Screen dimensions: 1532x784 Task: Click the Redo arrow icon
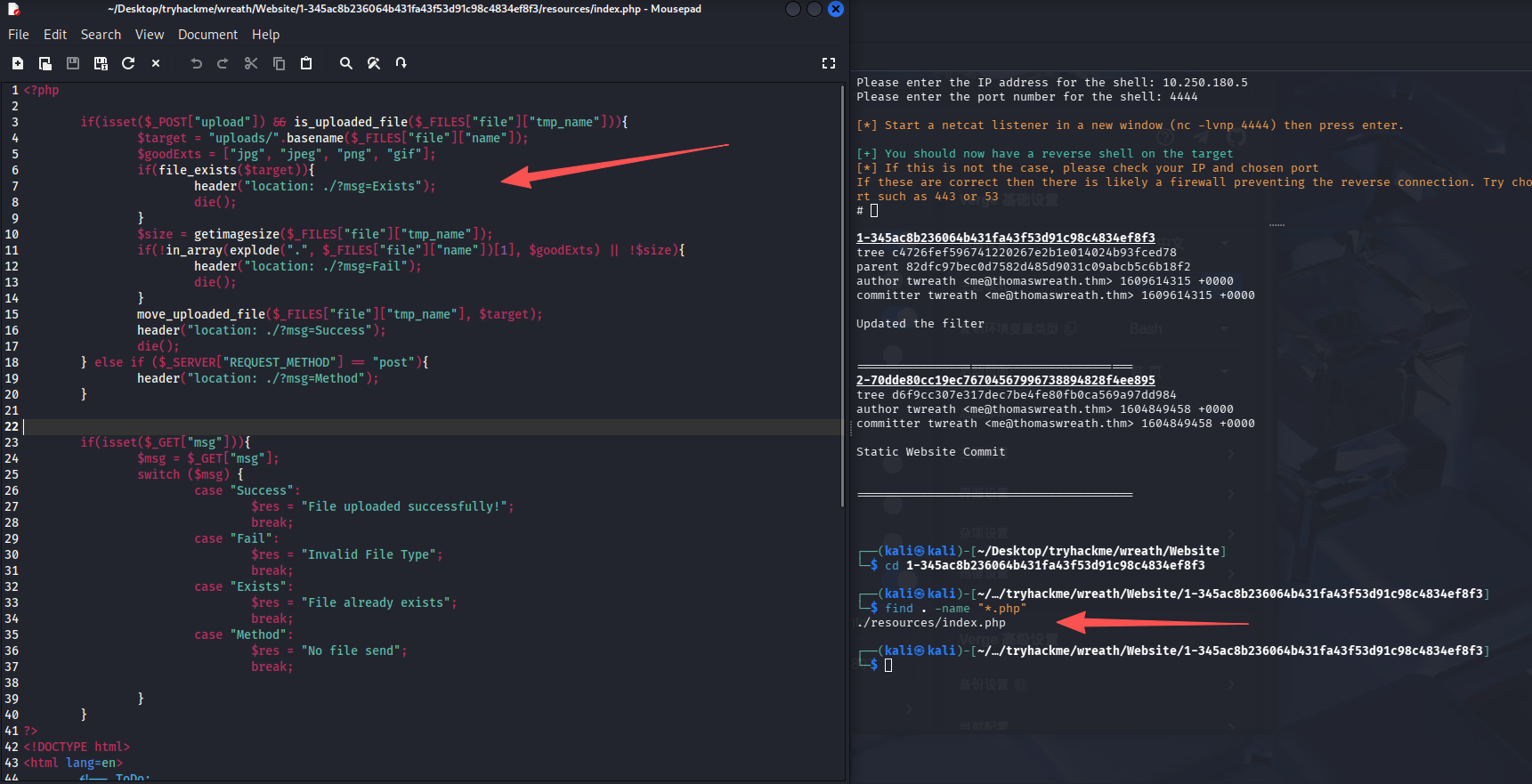pyautogui.click(x=223, y=63)
